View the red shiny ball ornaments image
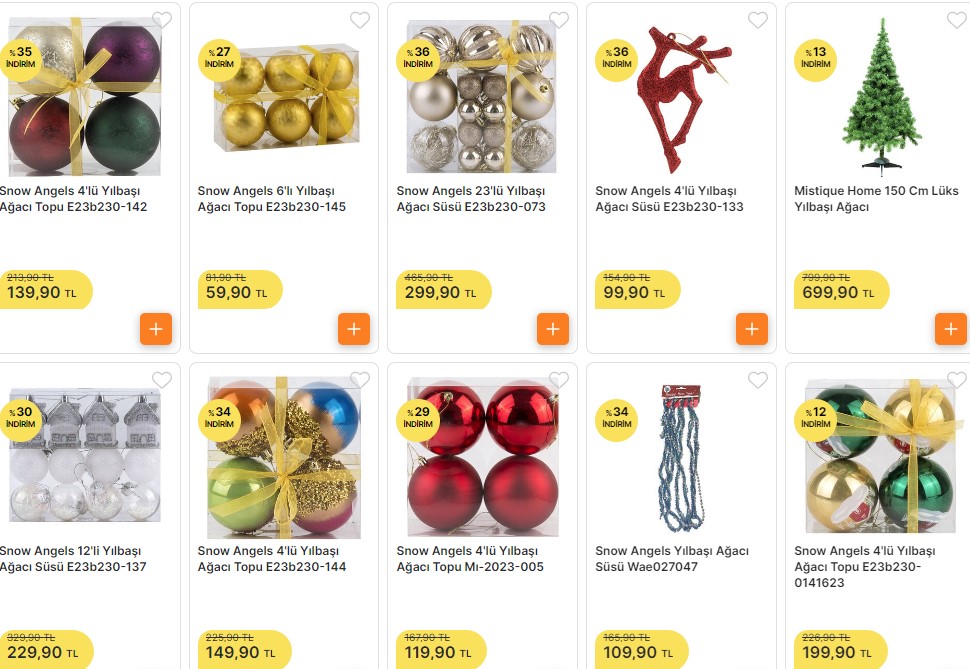This screenshot has height=669, width=970. click(483, 457)
